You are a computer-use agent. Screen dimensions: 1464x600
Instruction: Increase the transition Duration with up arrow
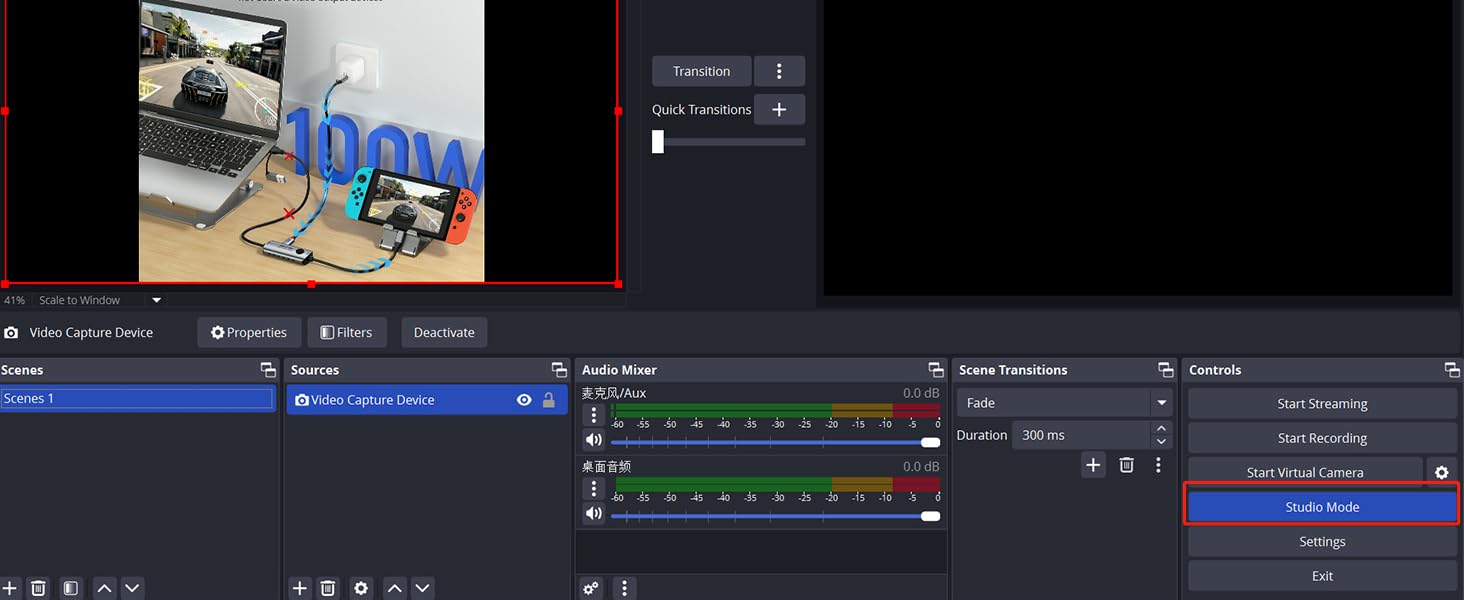coord(1161,429)
